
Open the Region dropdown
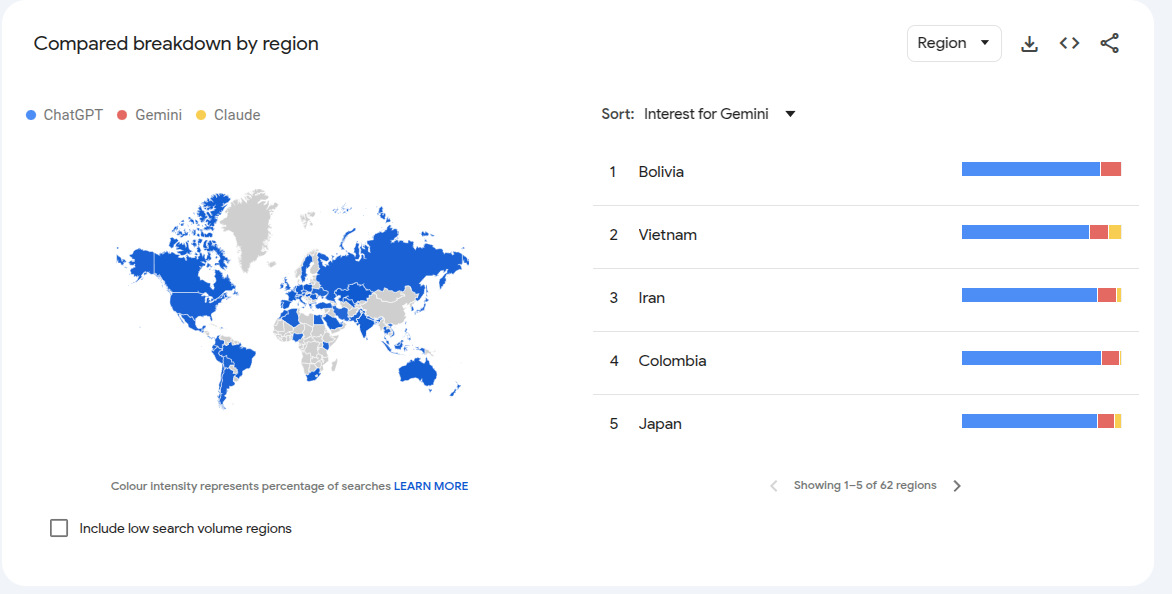[x=954, y=43]
